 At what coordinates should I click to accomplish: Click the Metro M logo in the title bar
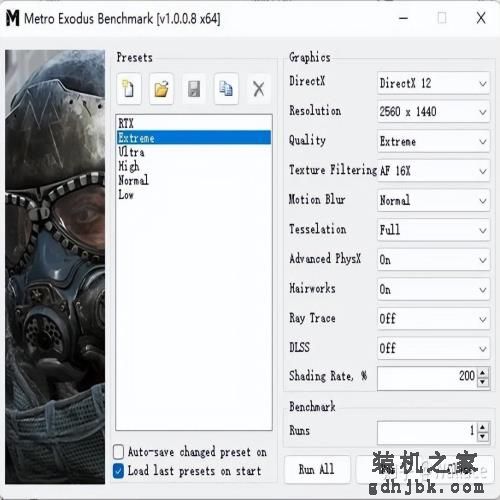coord(13,18)
